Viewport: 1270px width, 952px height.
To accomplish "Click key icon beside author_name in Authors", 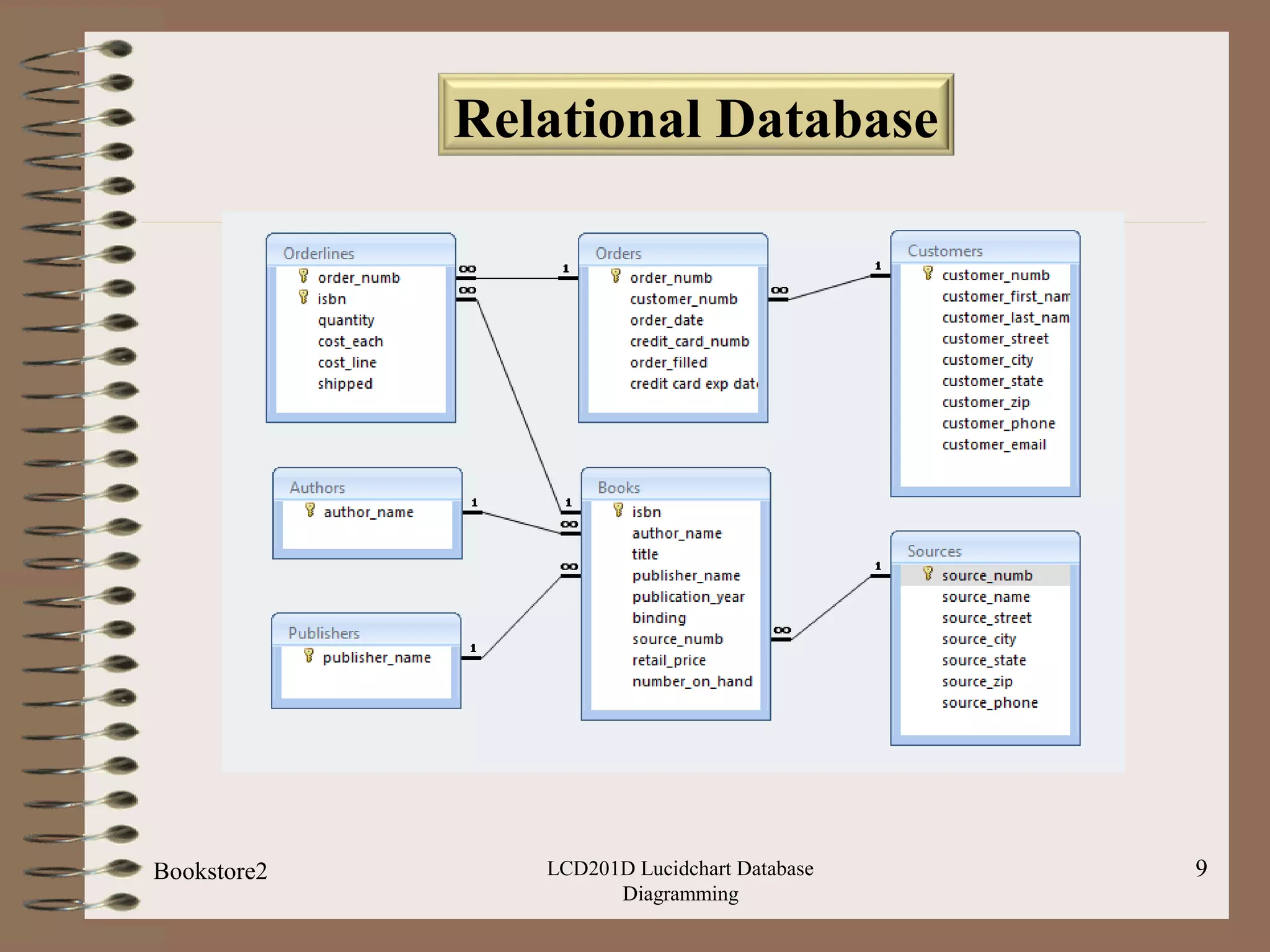I will [x=310, y=510].
